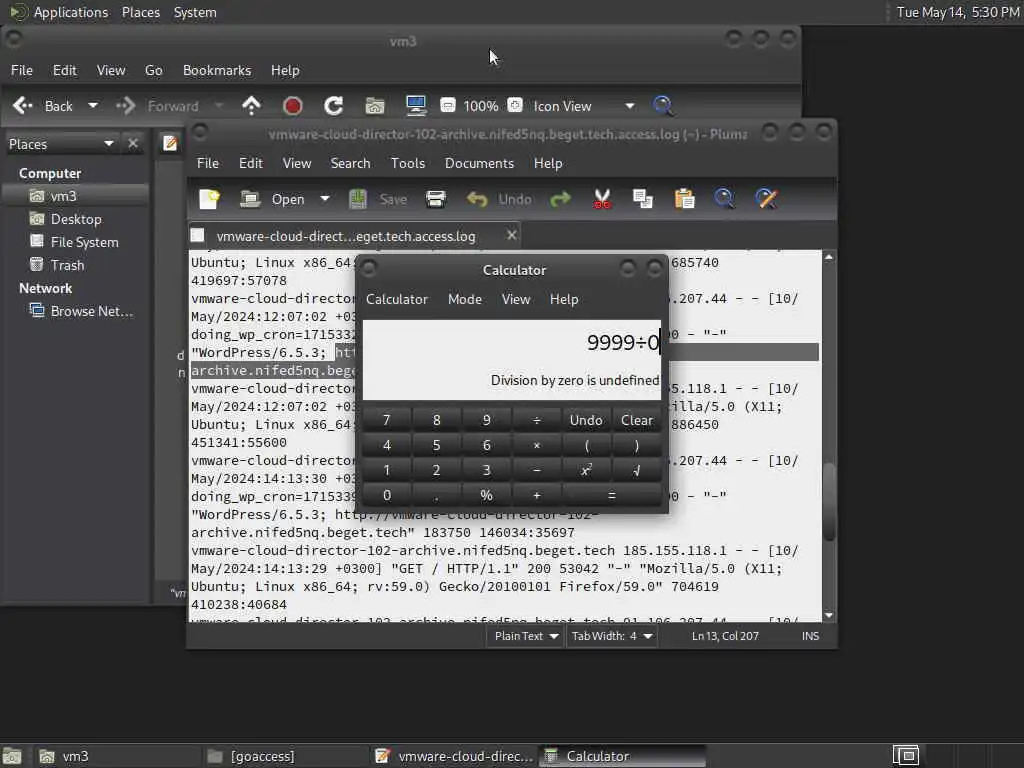Click the Clear button in Calculator
1024x768 pixels.
pos(637,420)
